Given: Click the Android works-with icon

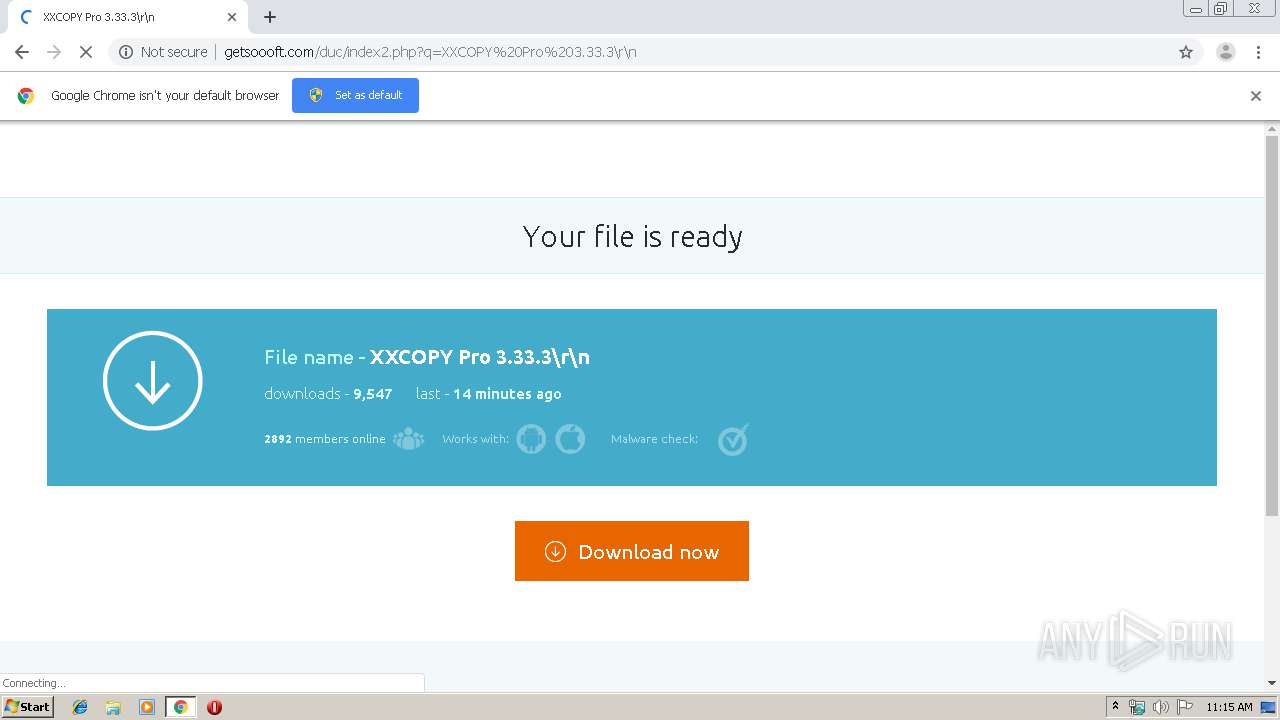Looking at the screenshot, I should pyautogui.click(x=531, y=439).
